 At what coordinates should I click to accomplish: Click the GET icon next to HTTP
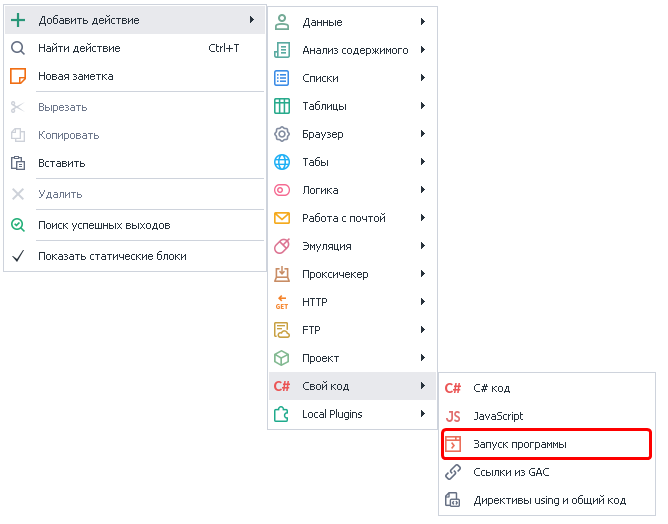[x=282, y=302]
